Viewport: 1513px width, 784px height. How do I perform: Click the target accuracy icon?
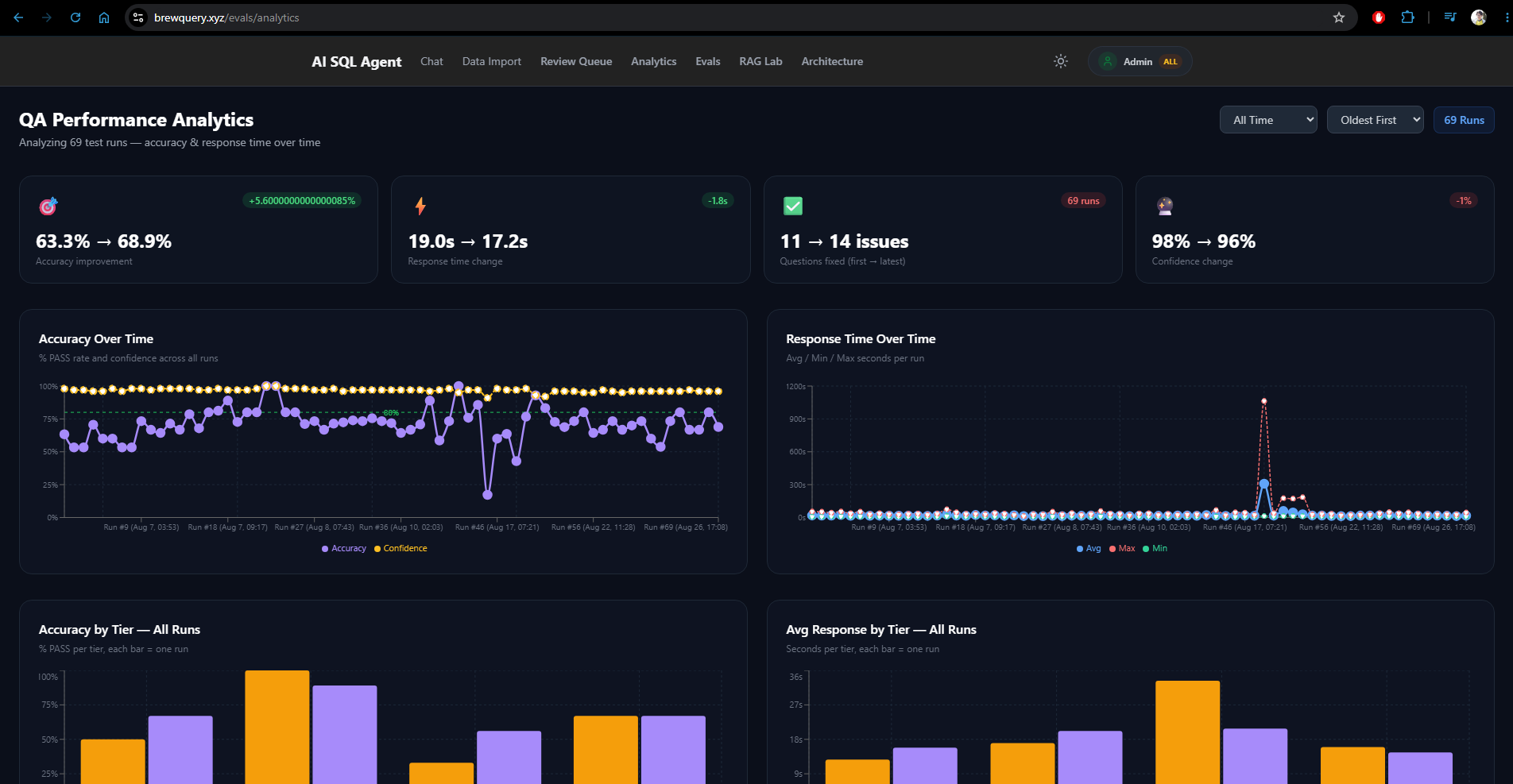pos(48,206)
